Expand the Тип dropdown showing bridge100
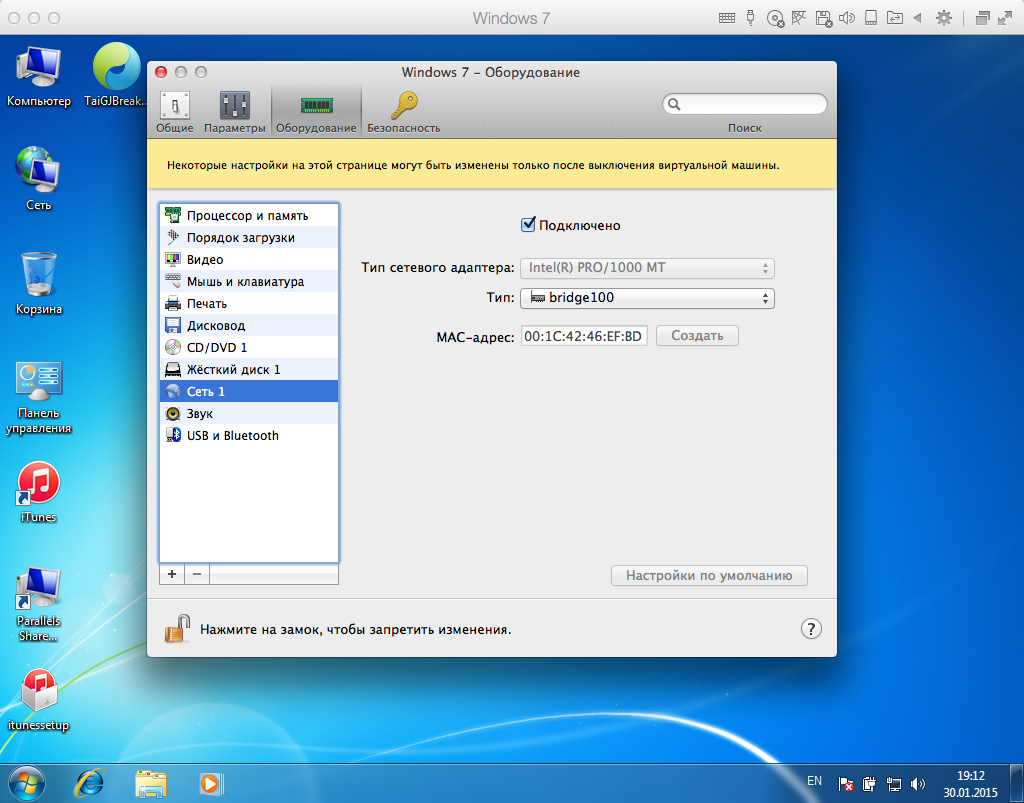This screenshot has width=1024, height=803. tap(647, 298)
